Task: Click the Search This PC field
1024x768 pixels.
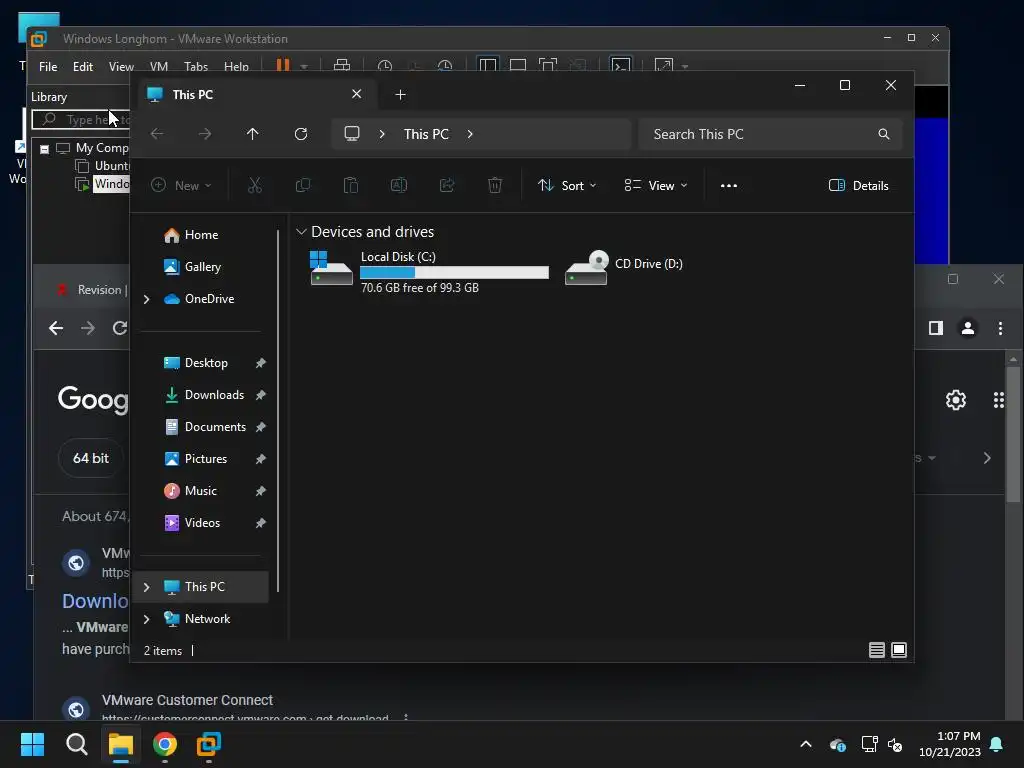Action: point(771,134)
